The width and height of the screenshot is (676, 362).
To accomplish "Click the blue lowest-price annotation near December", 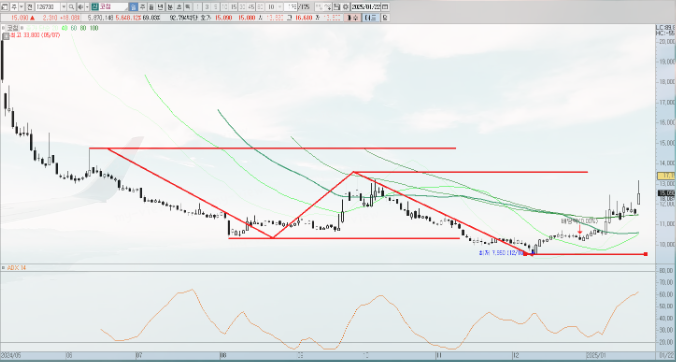I will point(501,253).
